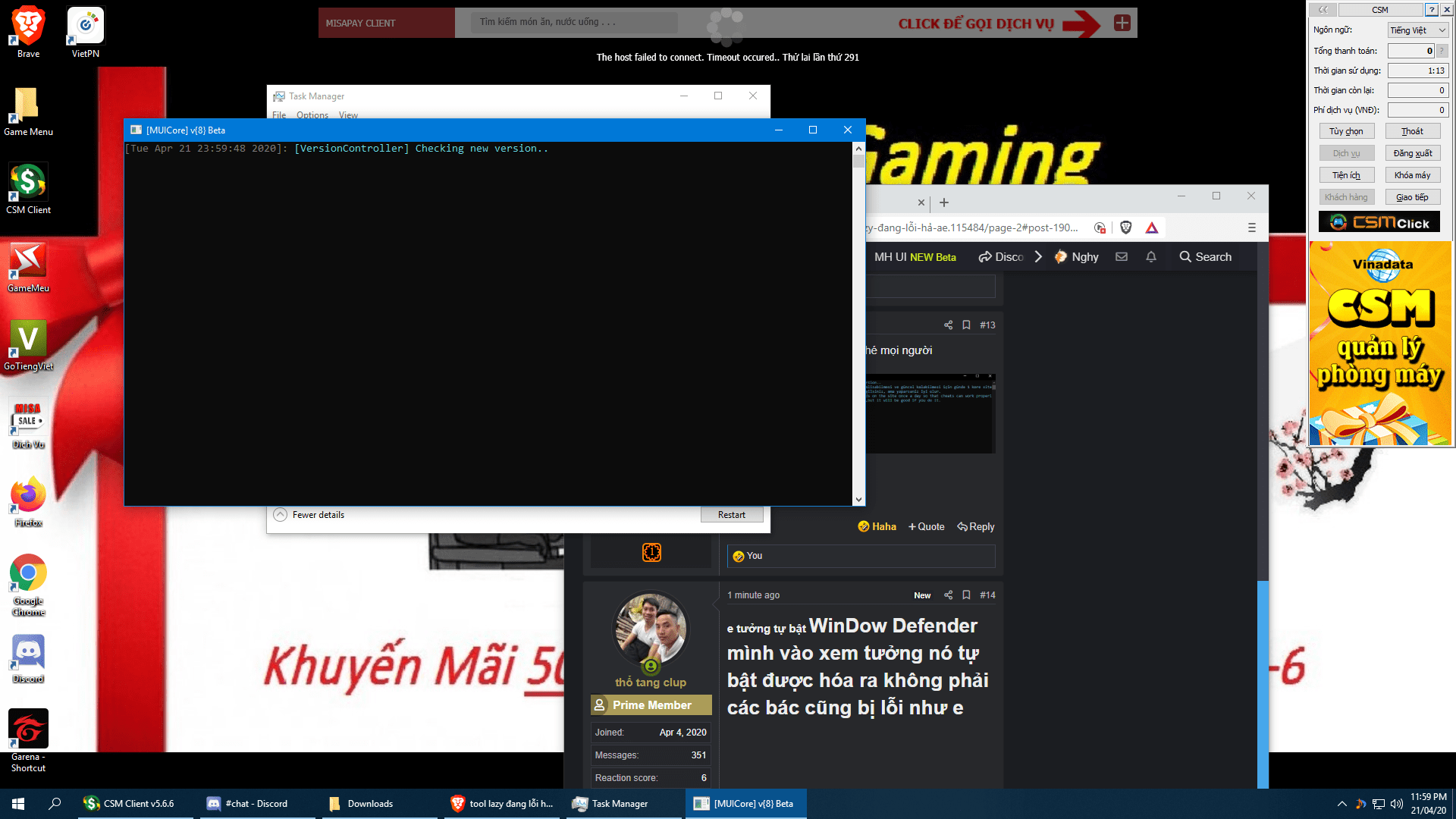Open the forum alerts bell icon
Screen dimensions: 1456x819
[x=1151, y=257]
